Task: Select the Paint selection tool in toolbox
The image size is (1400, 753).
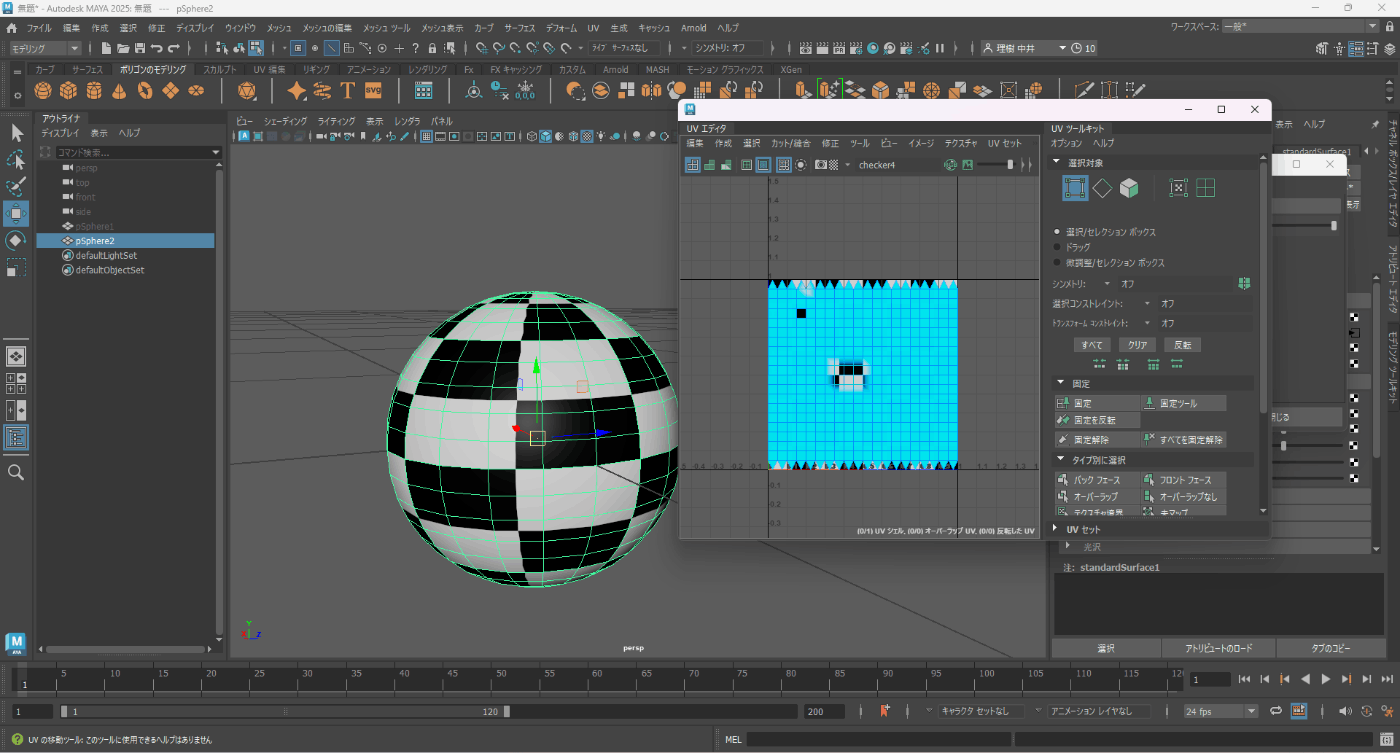Action: click(x=16, y=186)
